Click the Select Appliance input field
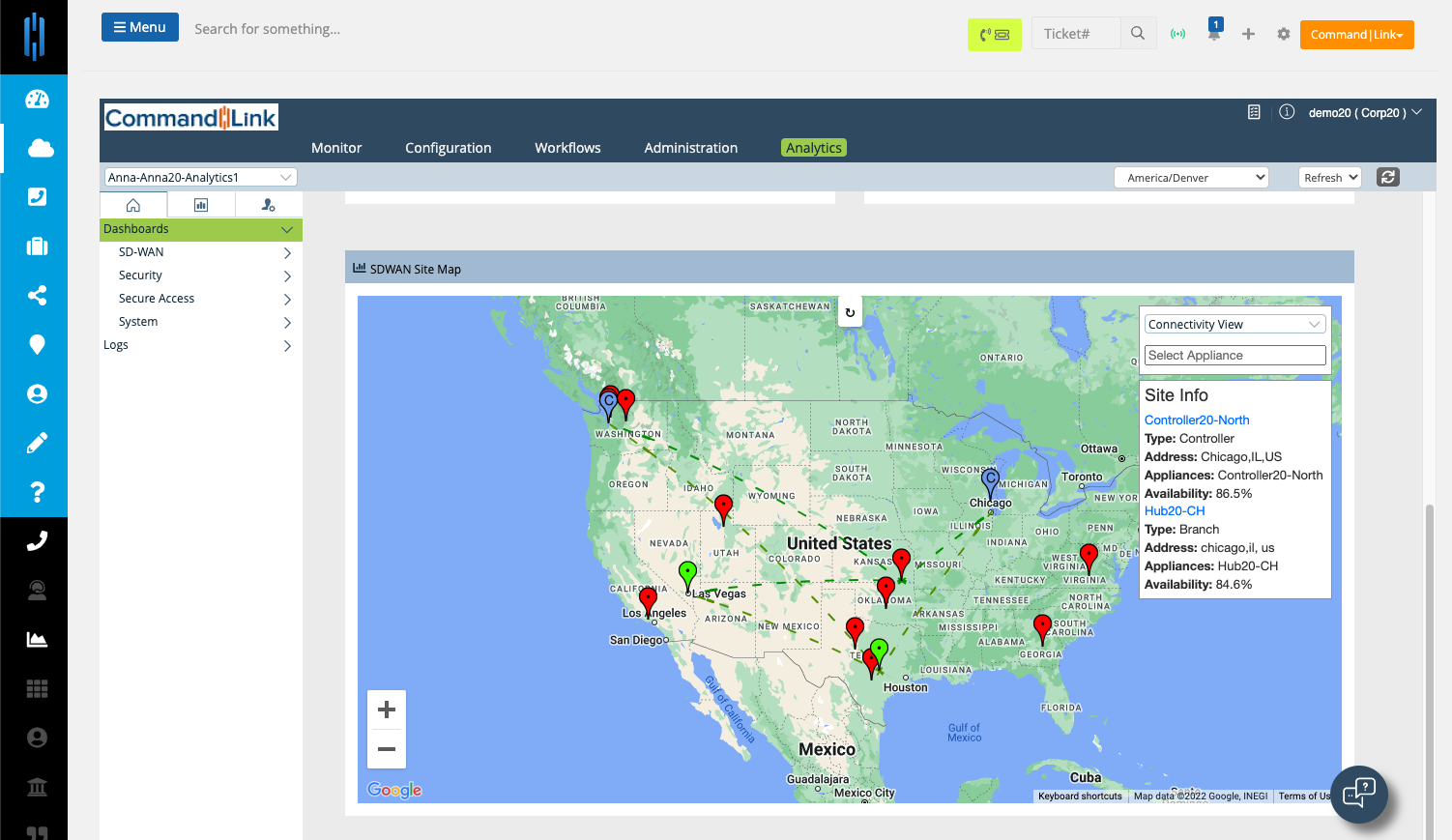 pos(1234,356)
